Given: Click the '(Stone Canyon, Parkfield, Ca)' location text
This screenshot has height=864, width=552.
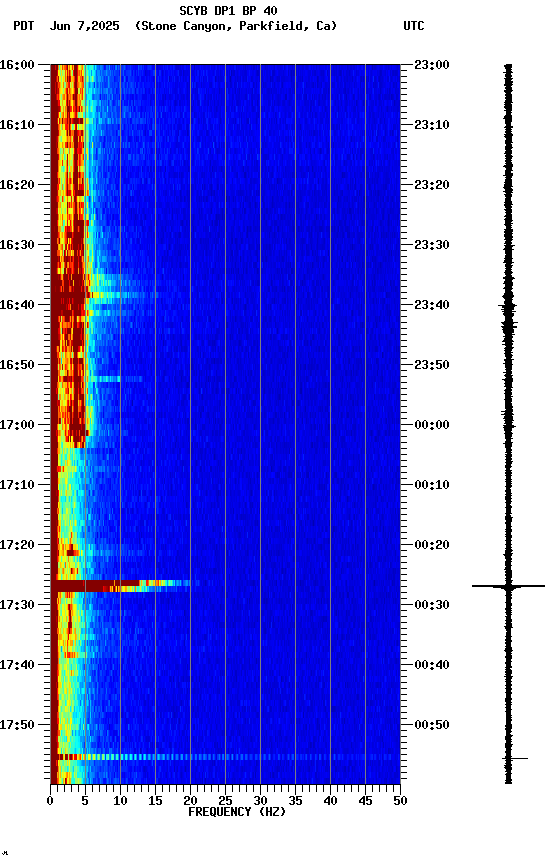Looking at the screenshot, I should (x=236, y=26).
